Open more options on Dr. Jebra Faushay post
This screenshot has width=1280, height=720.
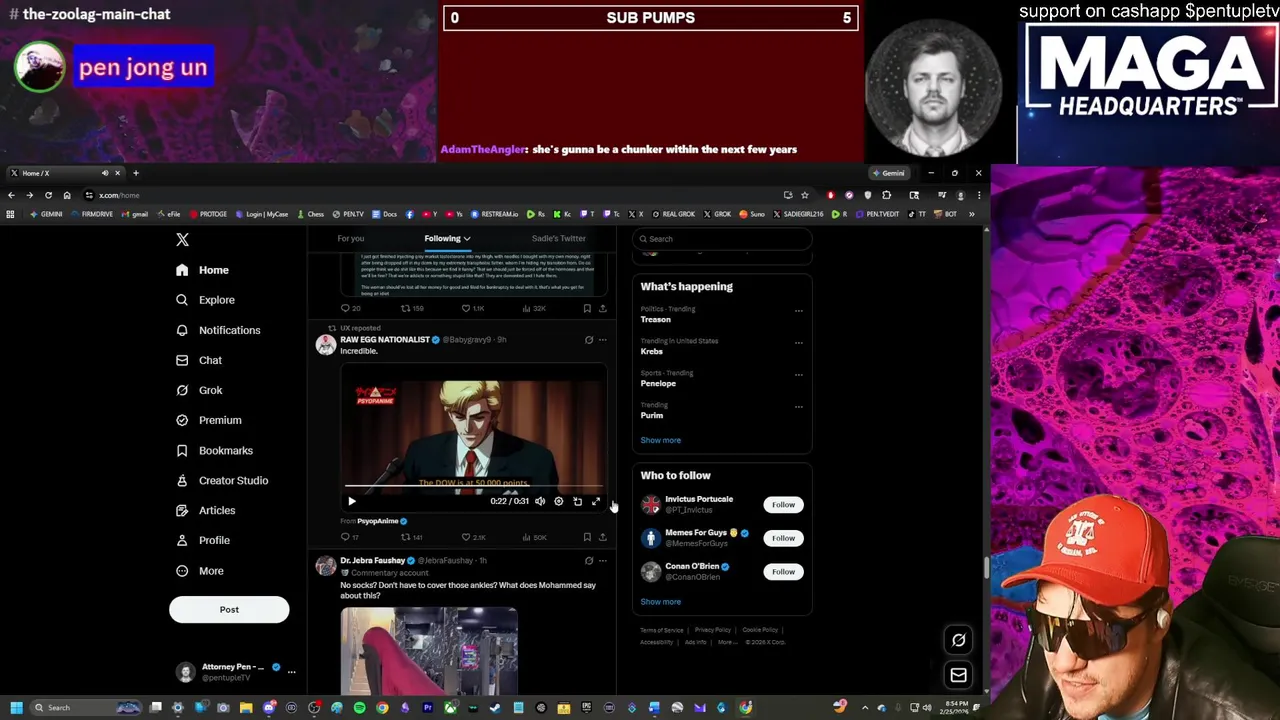[602, 561]
